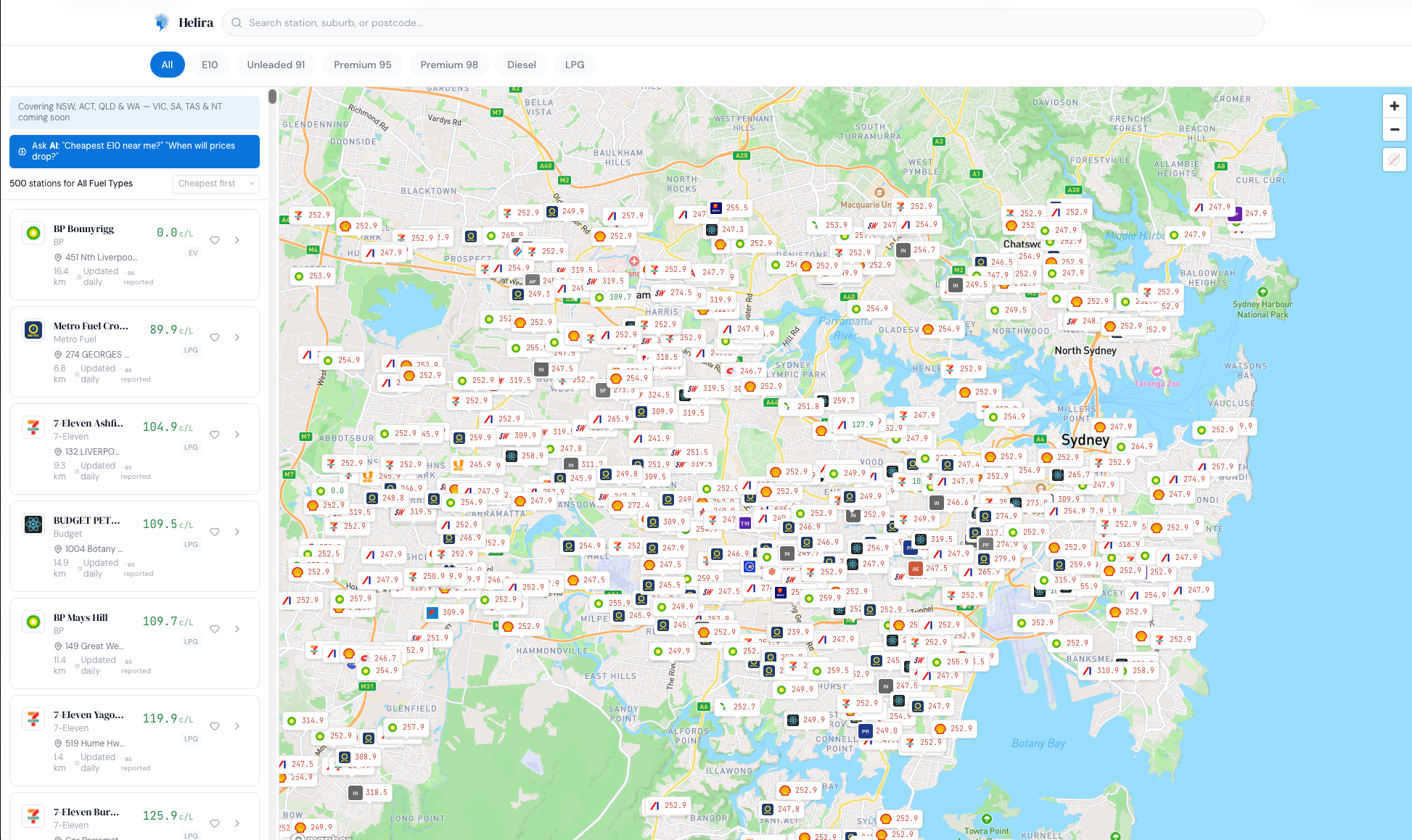Click the compass reset button on map
The image size is (1412, 840).
point(1394,160)
